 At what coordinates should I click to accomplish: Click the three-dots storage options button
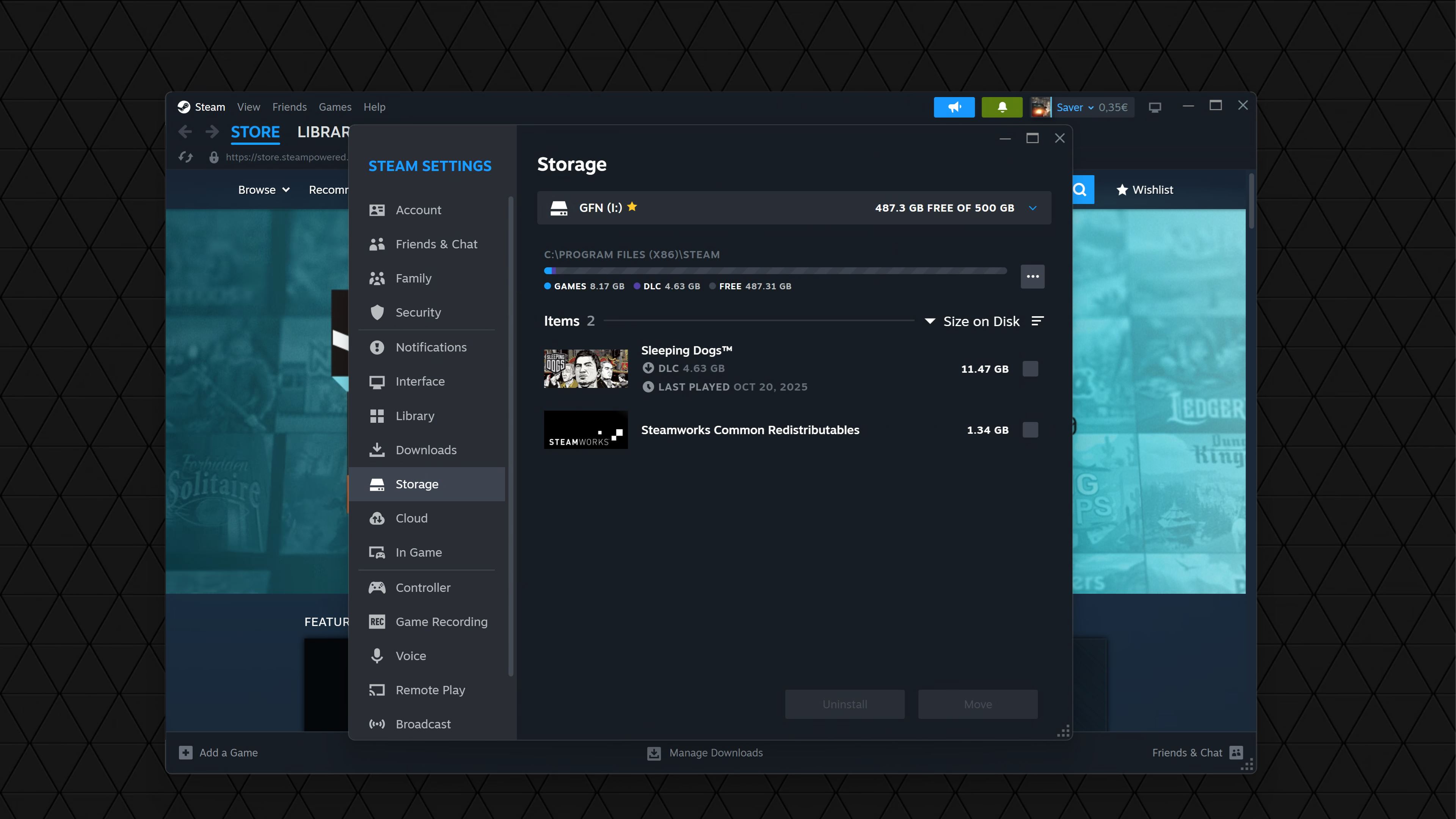[1032, 276]
